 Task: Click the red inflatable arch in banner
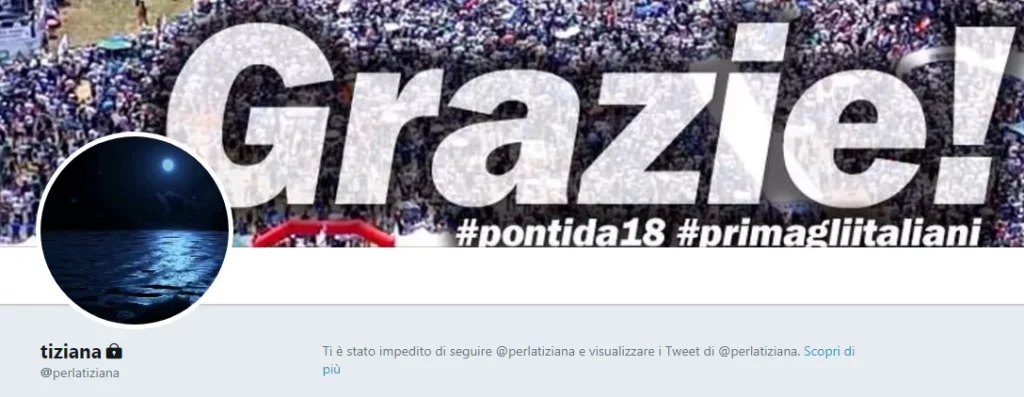pyautogui.click(x=324, y=233)
